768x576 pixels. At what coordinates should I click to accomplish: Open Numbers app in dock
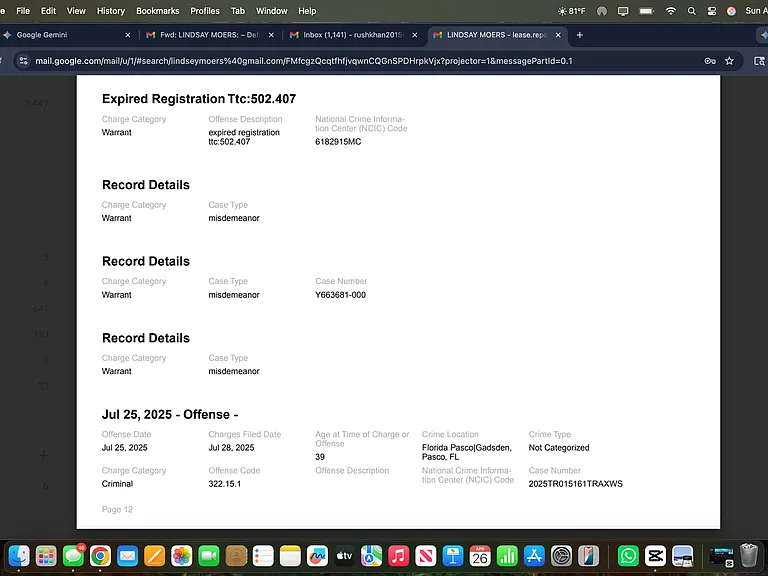point(507,556)
